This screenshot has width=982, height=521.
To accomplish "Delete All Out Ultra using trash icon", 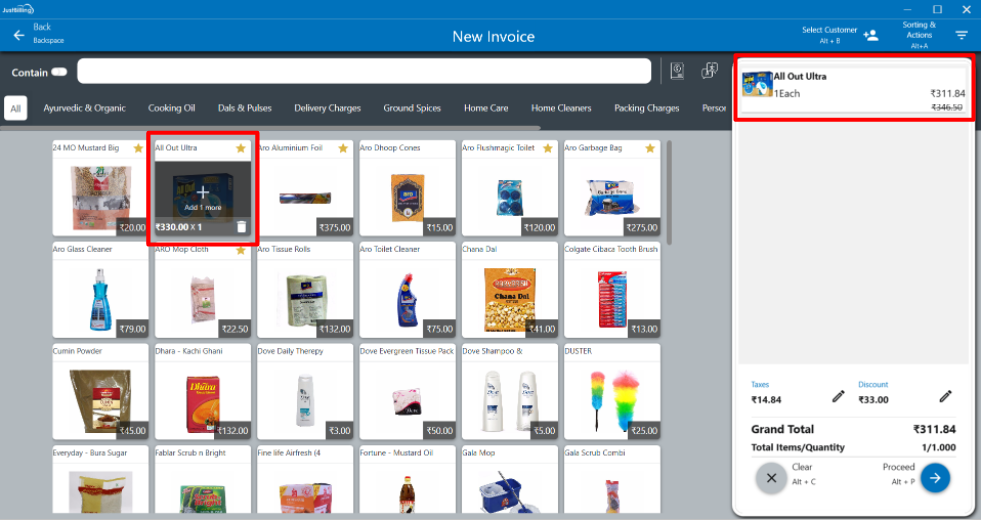I will (241, 227).
